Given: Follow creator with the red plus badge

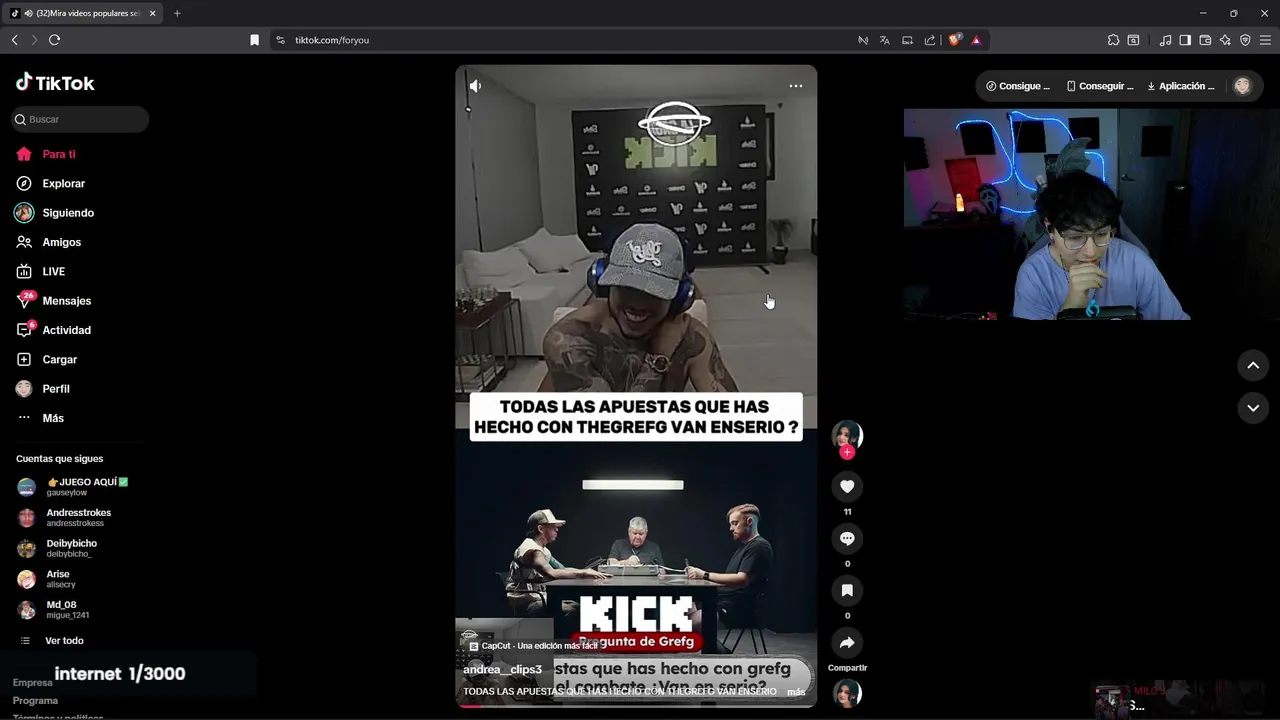Looking at the screenshot, I should 847,452.
